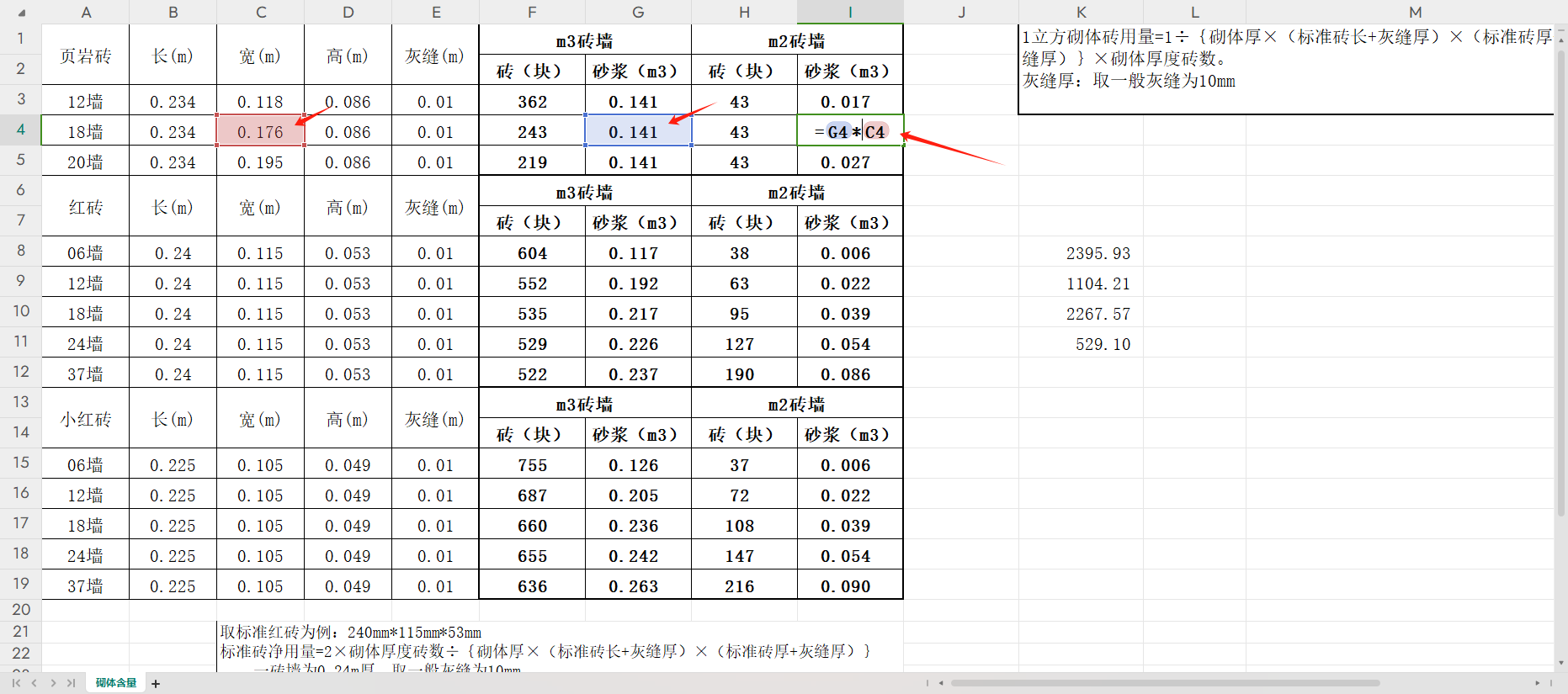Select 687 cell in row 16
The image size is (1568, 694).
[x=532, y=495]
